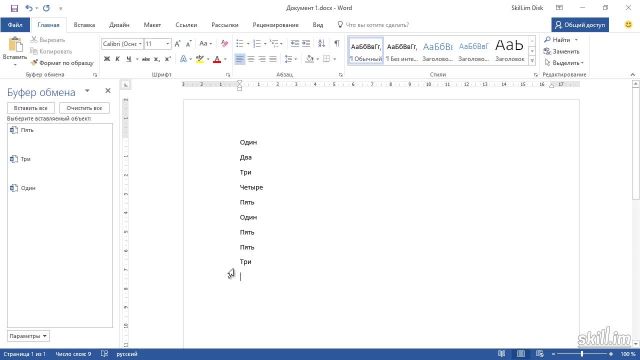Align text left

[x=240, y=59]
